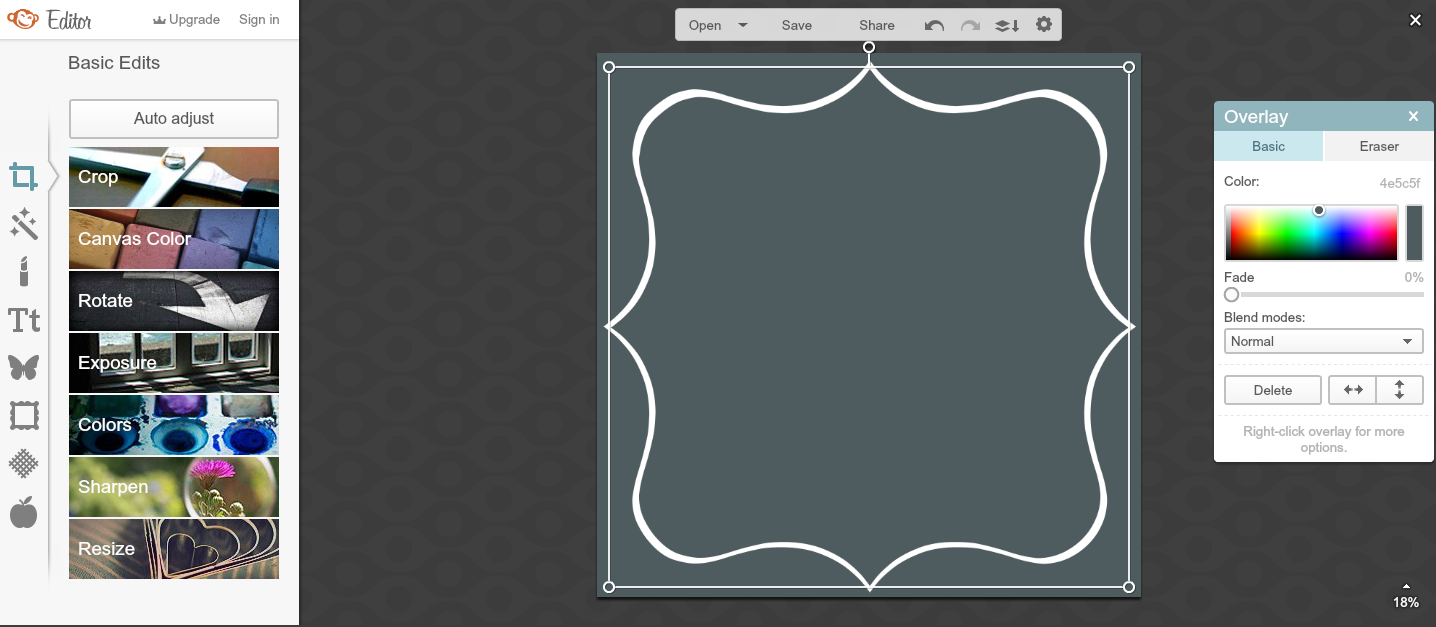Flip overlay horizontally
The width and height of the screenshot is (1436, 627).
coord(1353,390)
